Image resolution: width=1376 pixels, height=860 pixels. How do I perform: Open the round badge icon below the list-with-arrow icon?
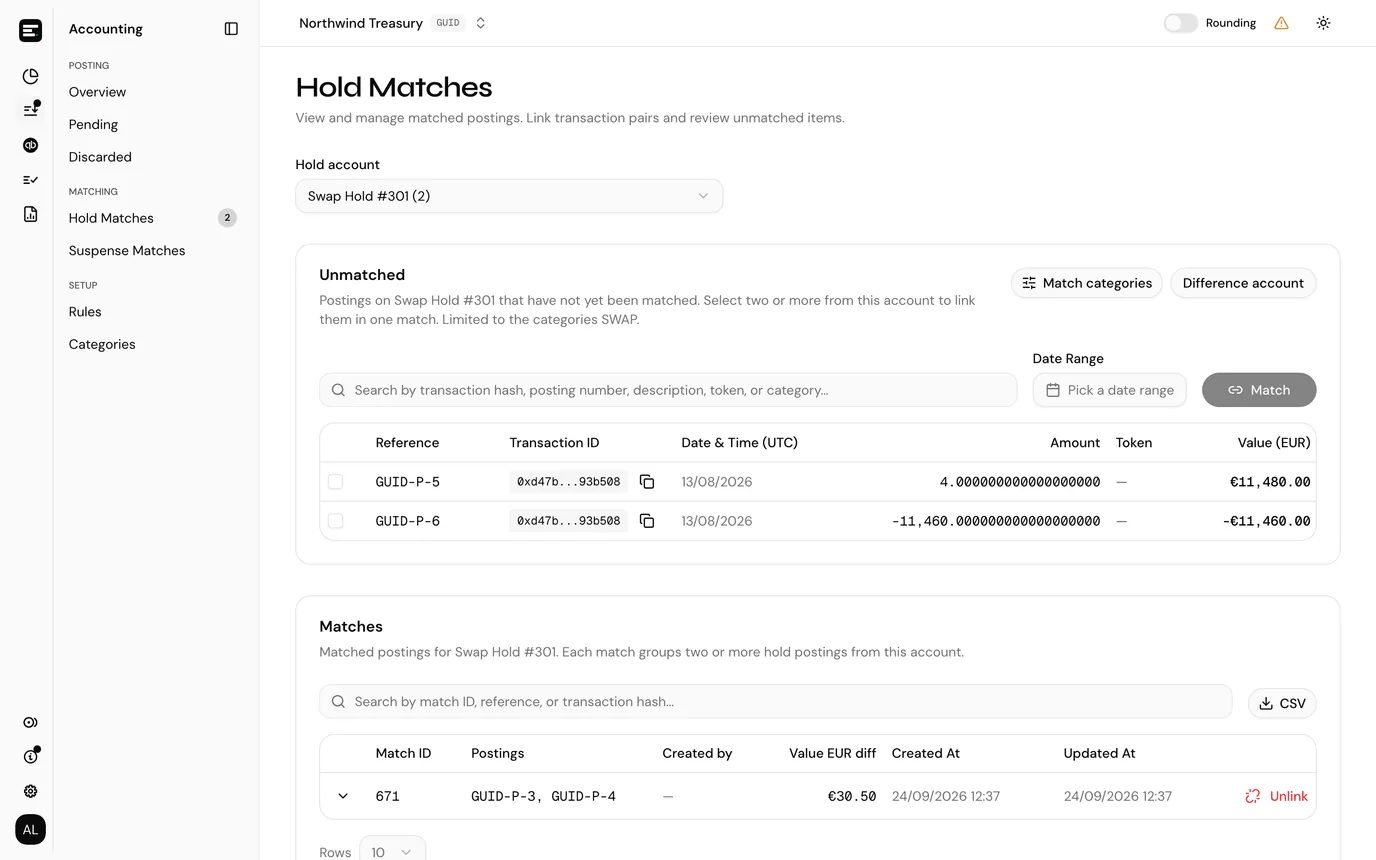tap(30, 145)
